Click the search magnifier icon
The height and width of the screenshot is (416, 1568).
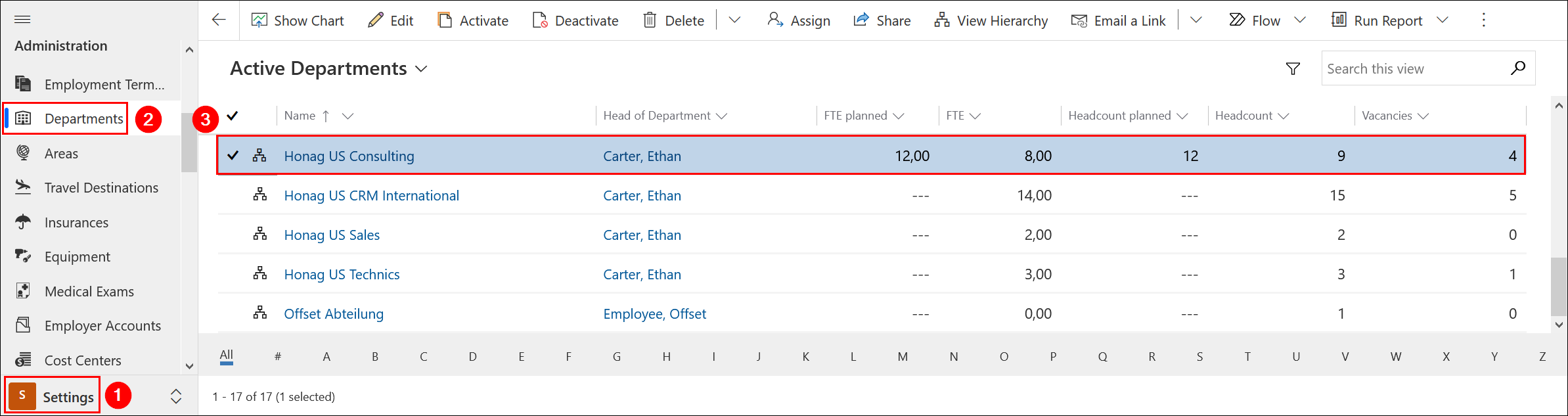coord(1517,68)
